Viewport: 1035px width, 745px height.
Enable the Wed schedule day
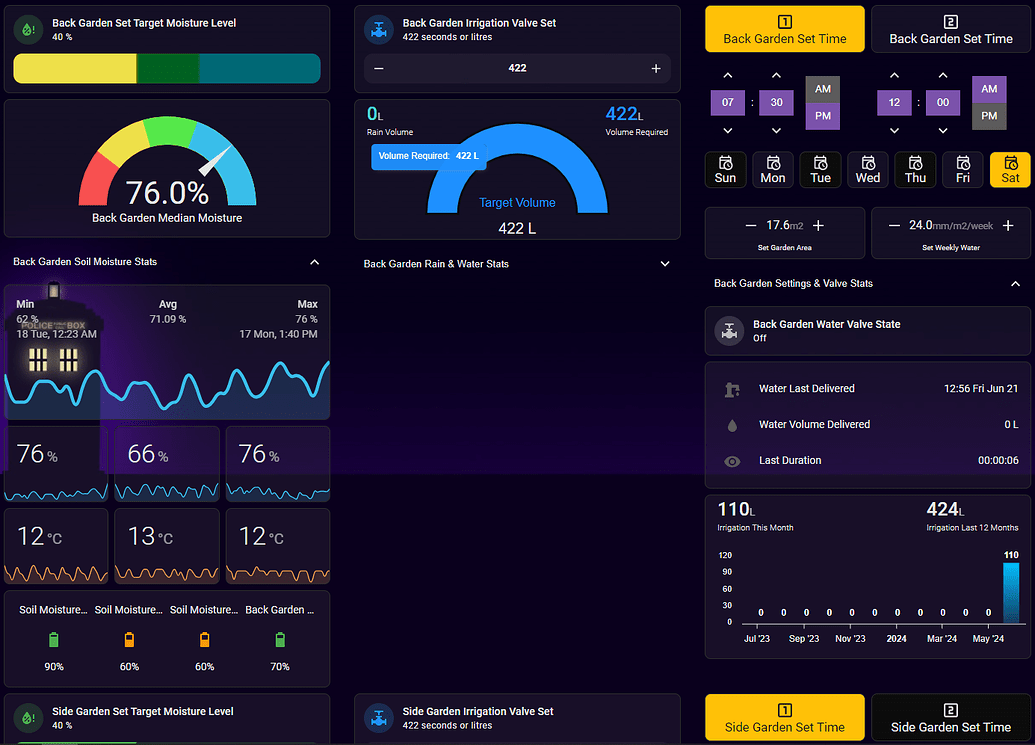pyautogui.click(x=867, y=170)
